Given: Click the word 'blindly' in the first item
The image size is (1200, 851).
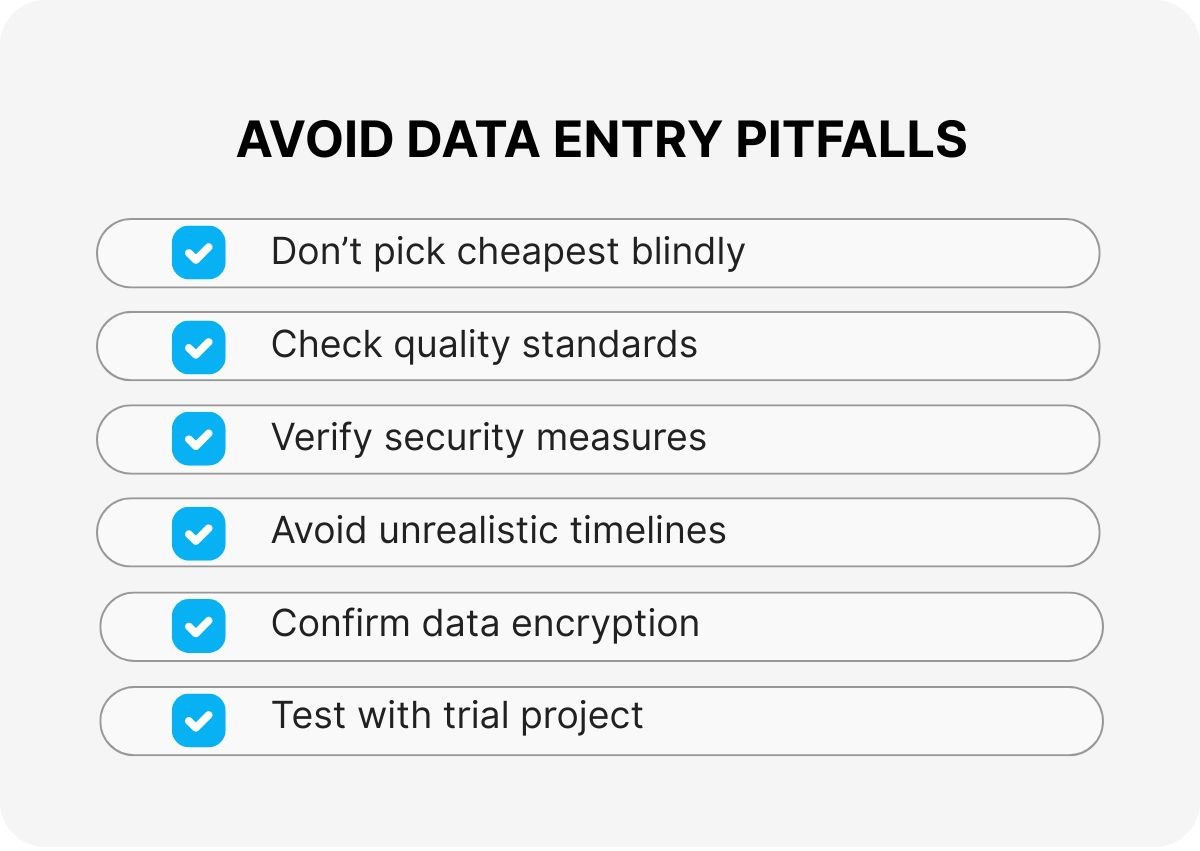Looking at the screenshot, I should (688, 252).
